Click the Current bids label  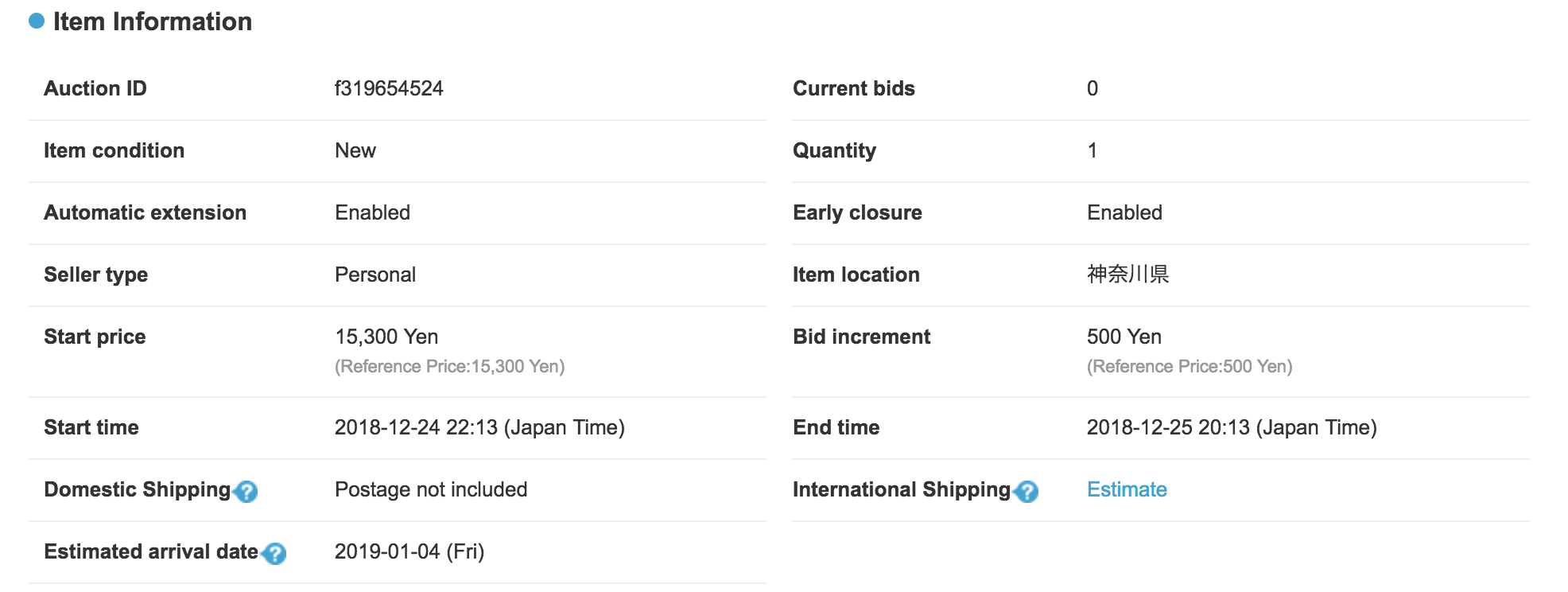click(854, 88)
